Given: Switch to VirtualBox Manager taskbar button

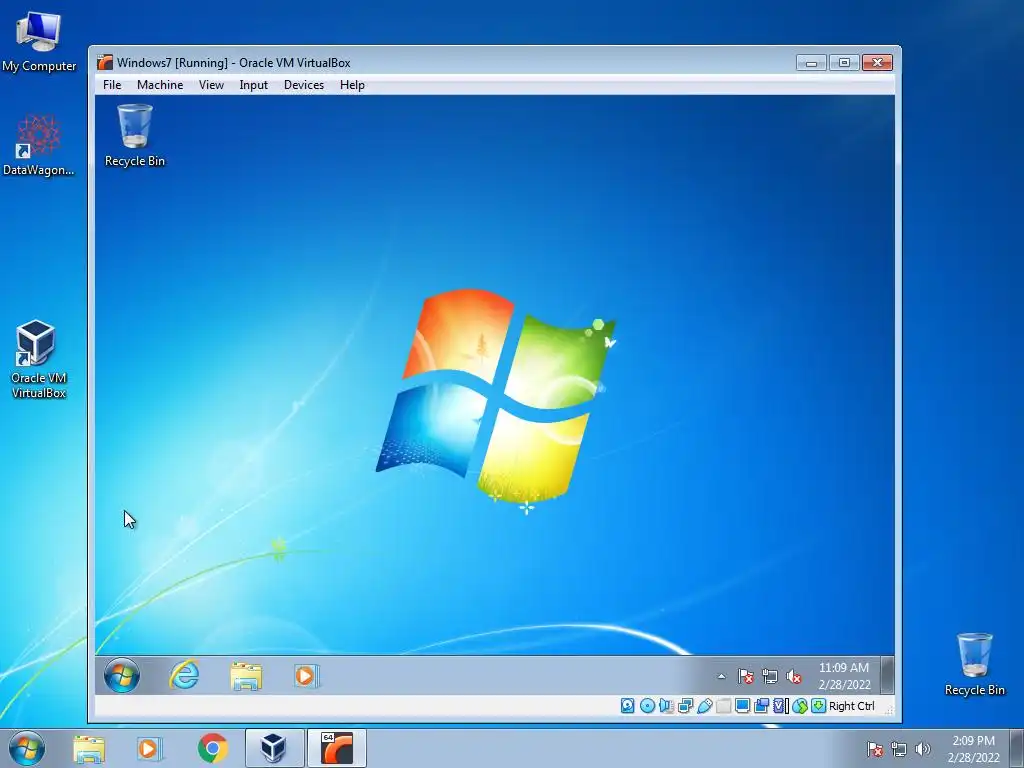Looking at the screenshot, I should (274, 748).
